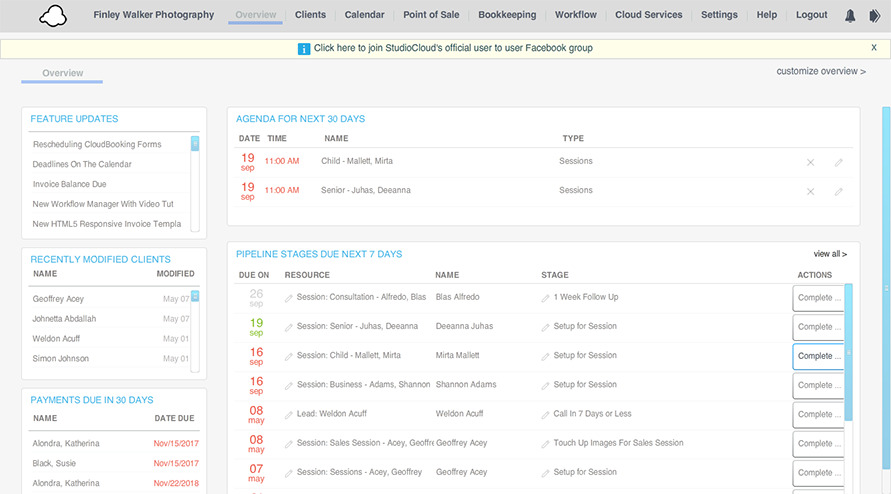The height and width of the screenshot is (494, 891).
Task: Open client Johnetta Abdallah
Action: 64,319
